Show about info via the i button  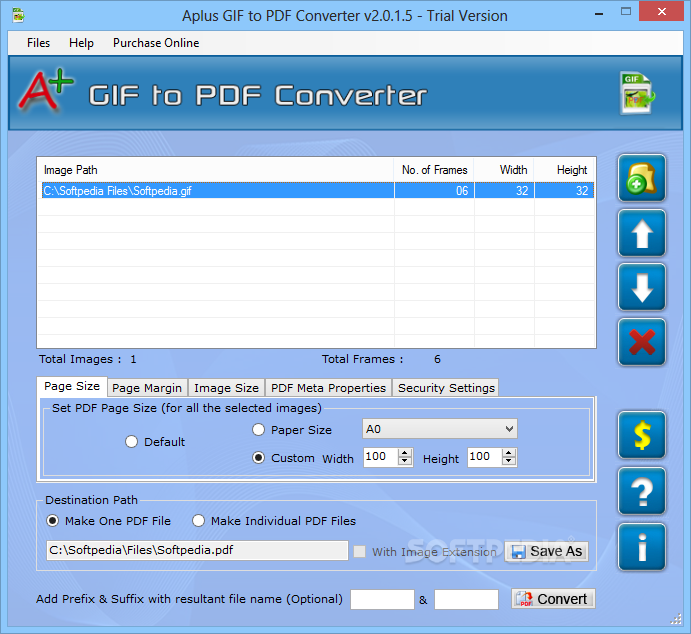(x=642, y=547)
